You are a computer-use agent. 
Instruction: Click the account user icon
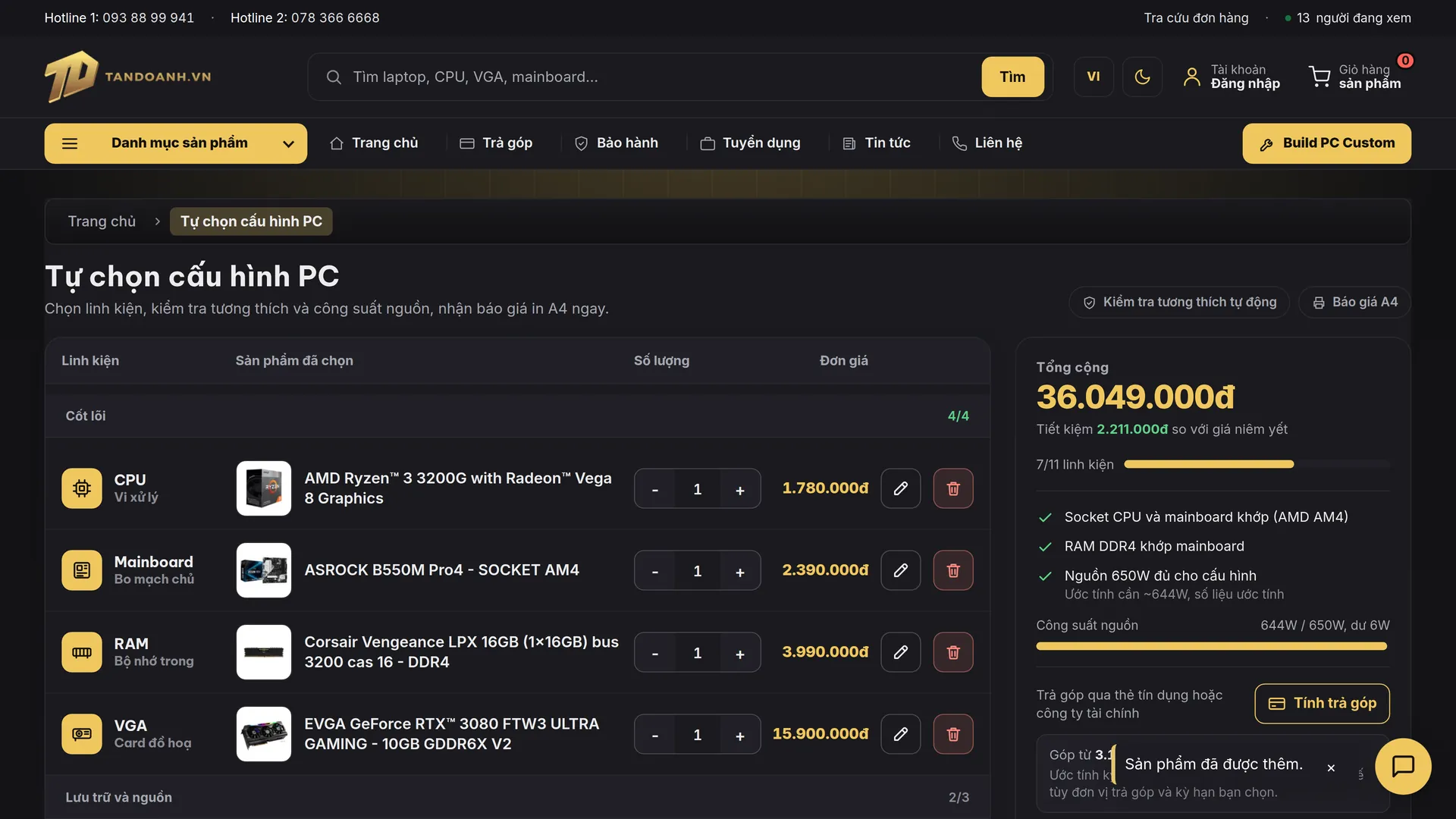click(x=1192, y=77)
